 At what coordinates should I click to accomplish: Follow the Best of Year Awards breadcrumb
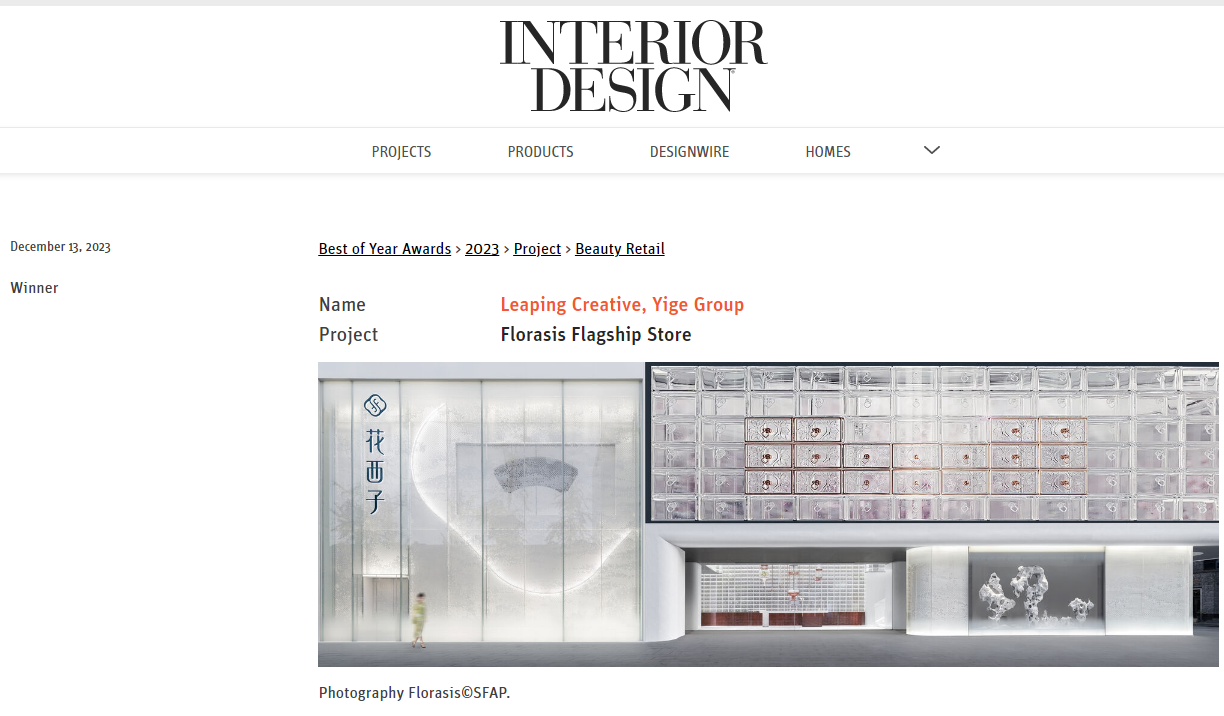[385, 249]
